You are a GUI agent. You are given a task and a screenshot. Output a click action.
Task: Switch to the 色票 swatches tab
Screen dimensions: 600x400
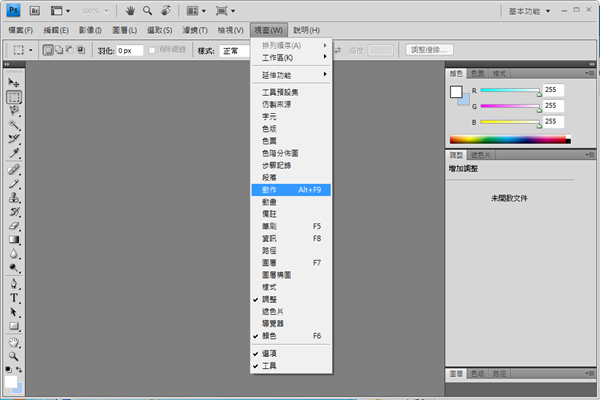[478, 74]
